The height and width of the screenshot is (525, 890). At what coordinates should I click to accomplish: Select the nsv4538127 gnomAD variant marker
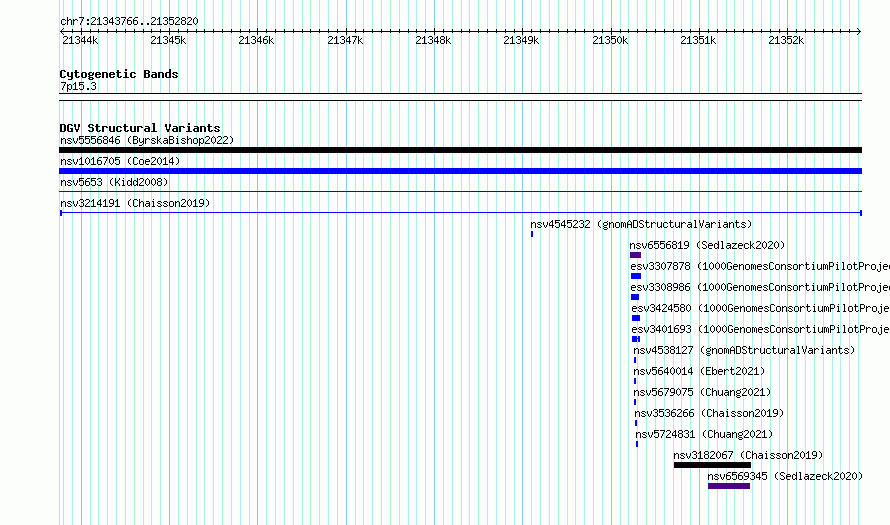[x=635, y=360]
